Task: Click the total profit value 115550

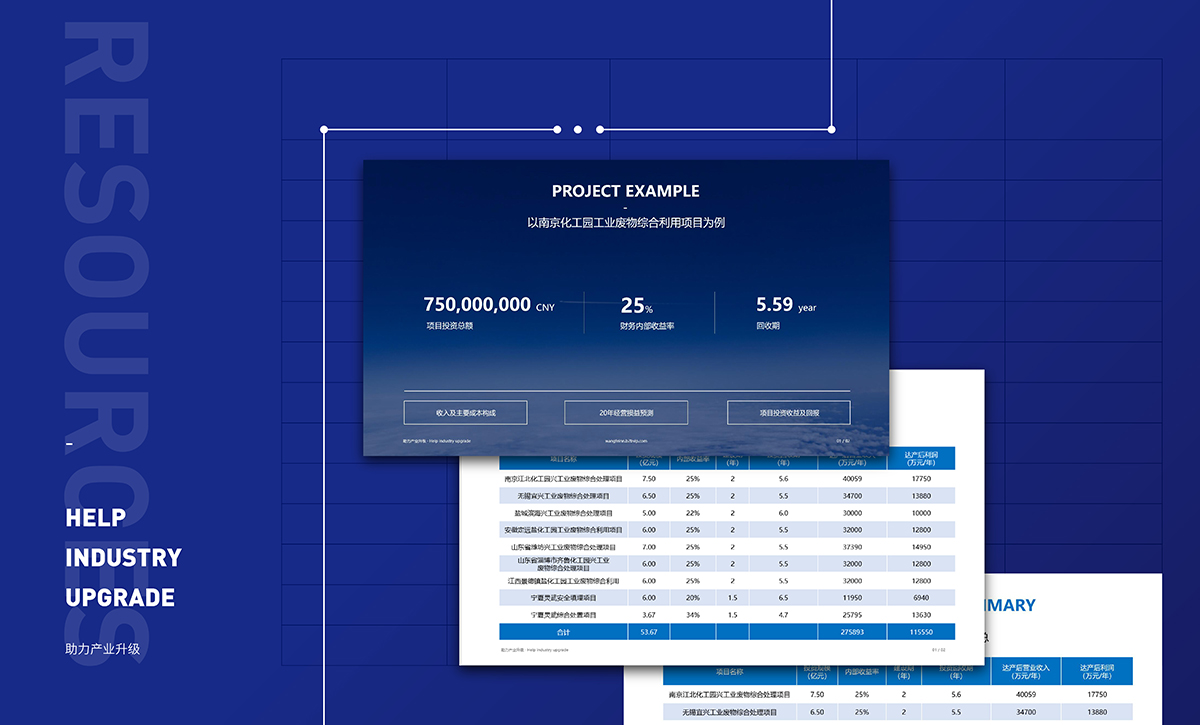Action: [921, 632]
